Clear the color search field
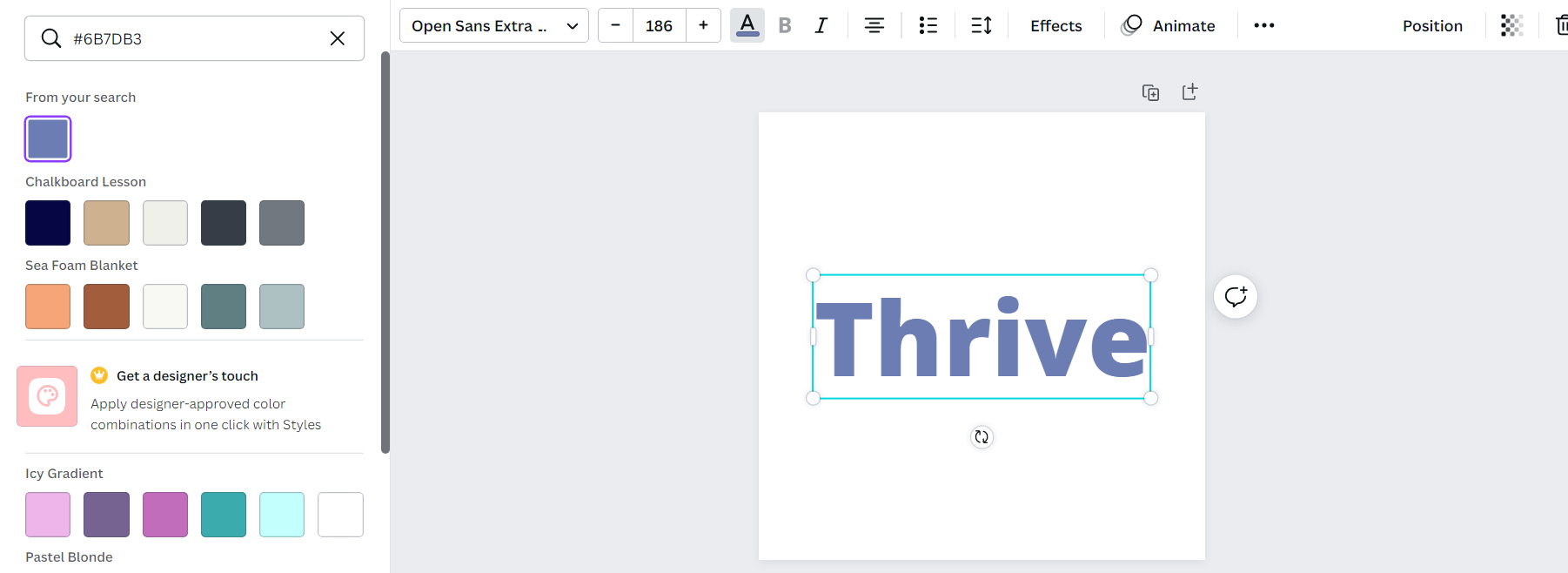The image size is (1568, 573). click(x=338, y=38)
